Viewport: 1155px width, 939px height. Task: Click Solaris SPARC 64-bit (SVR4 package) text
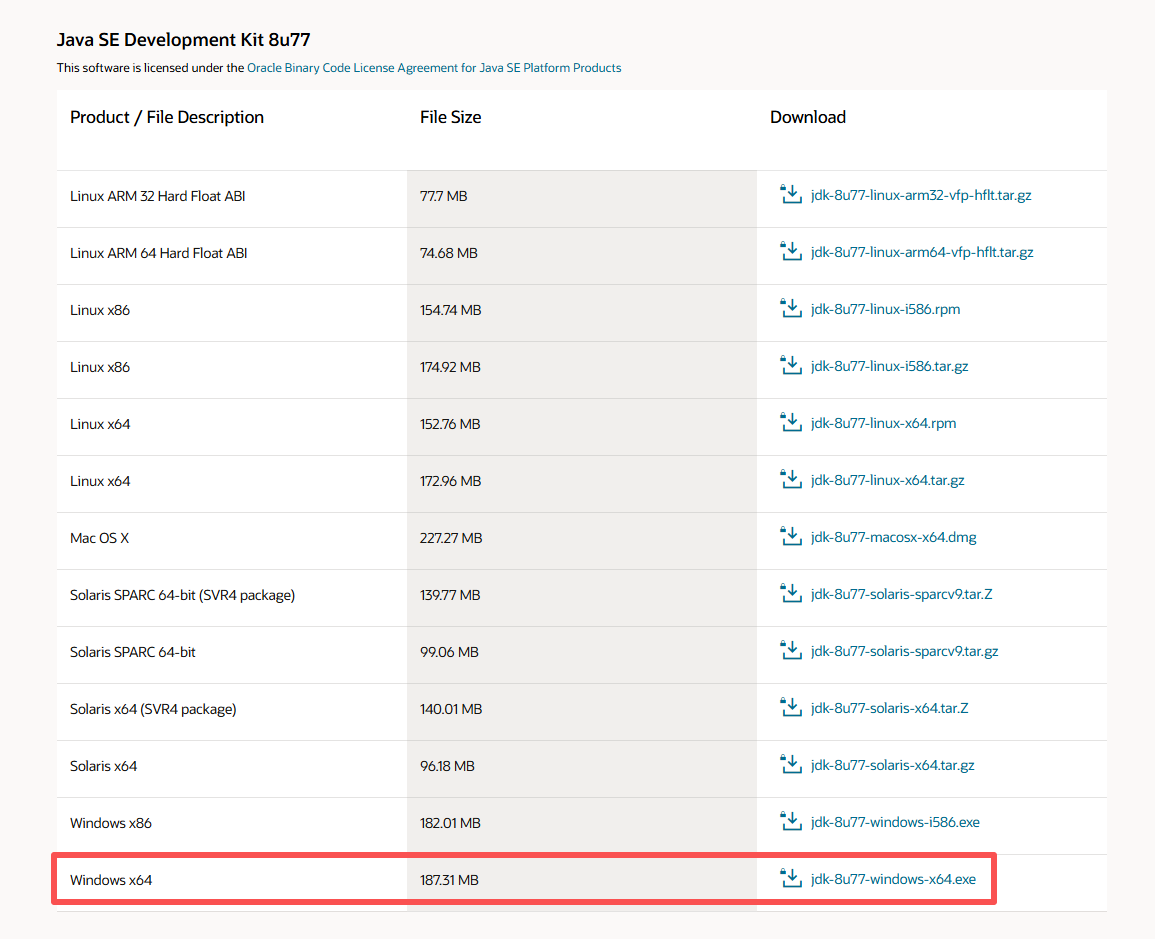tap(182, 595)
